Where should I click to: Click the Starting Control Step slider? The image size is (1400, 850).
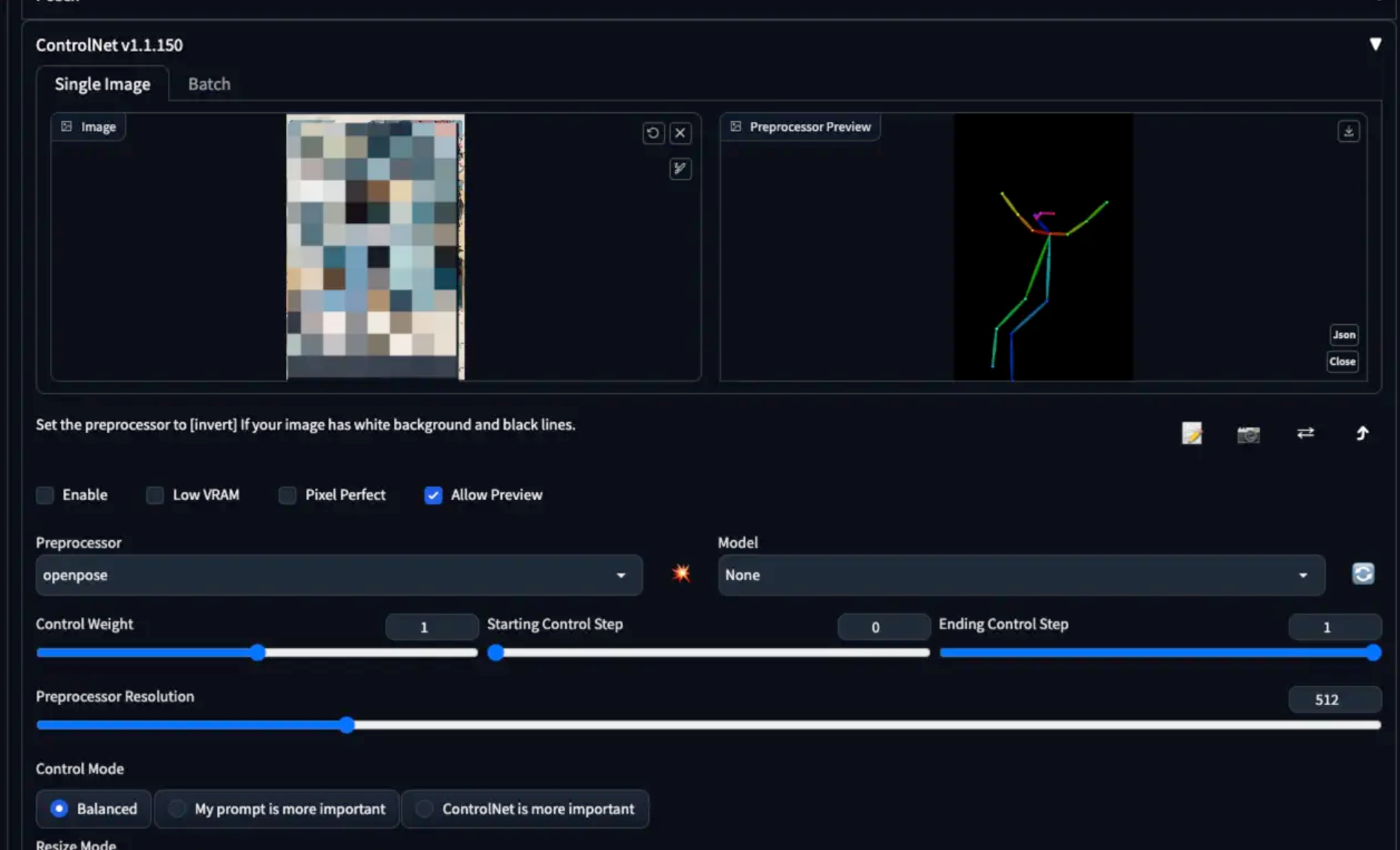[709, 653]
